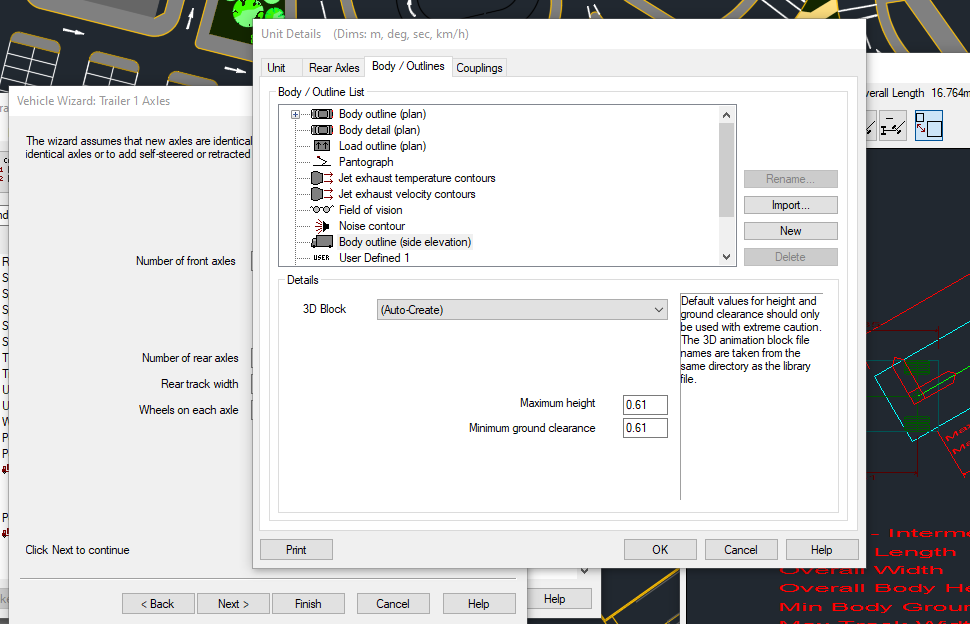This screenshot has height=624, width=970.
Task: Click the Import... button
Action: (x=791, y=205)
